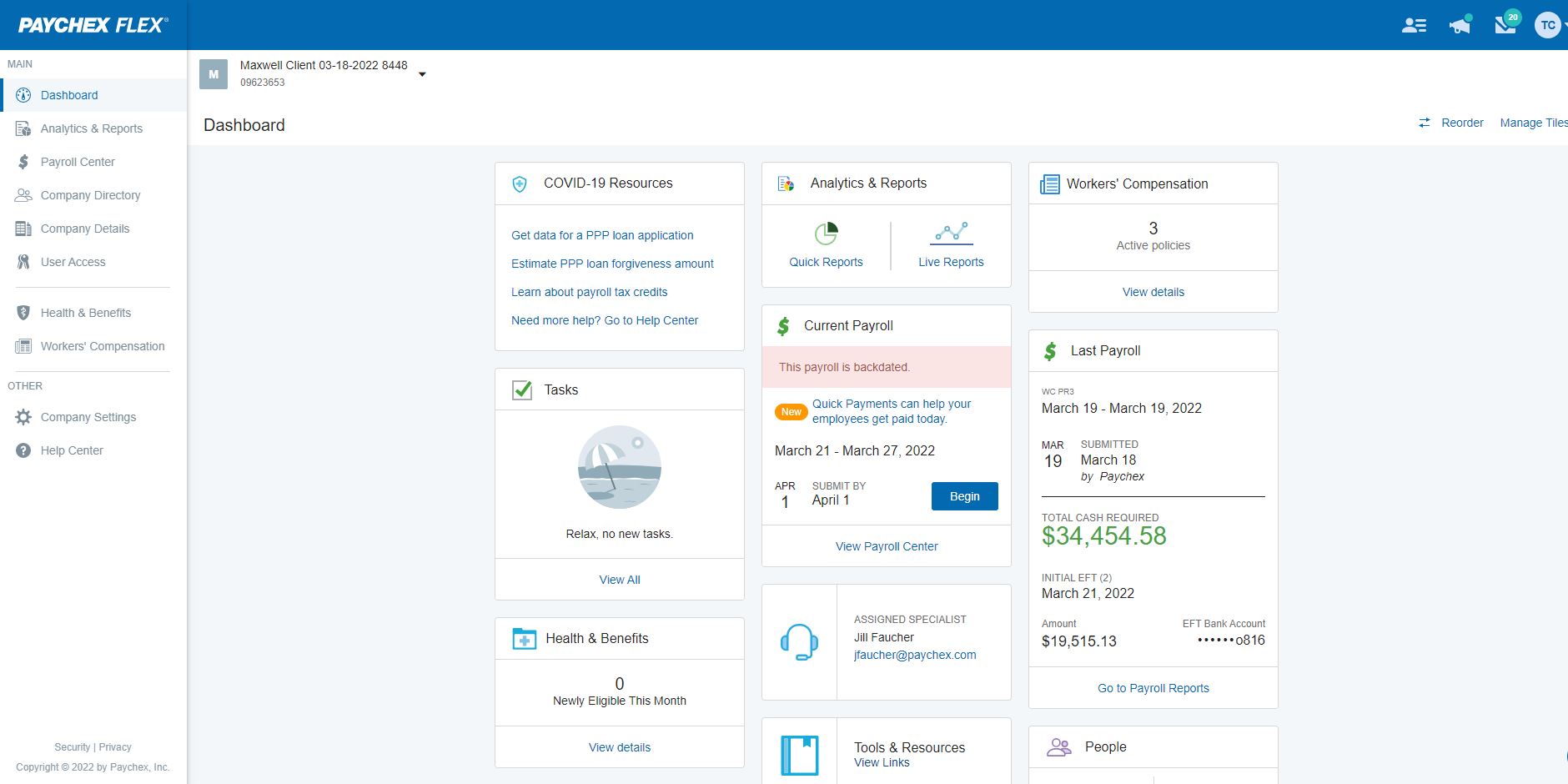1568x784 pixels.
Task: Click View Links under Tools & Resources
Action: (x=882, y=762)
